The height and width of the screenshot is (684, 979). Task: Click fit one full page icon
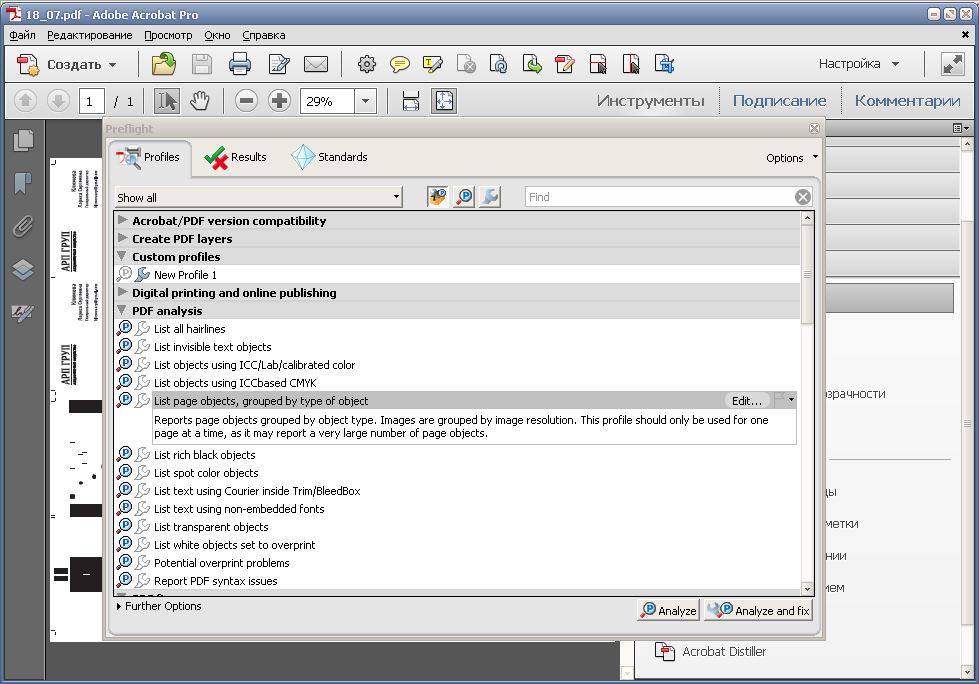click(x=444, y=101)
